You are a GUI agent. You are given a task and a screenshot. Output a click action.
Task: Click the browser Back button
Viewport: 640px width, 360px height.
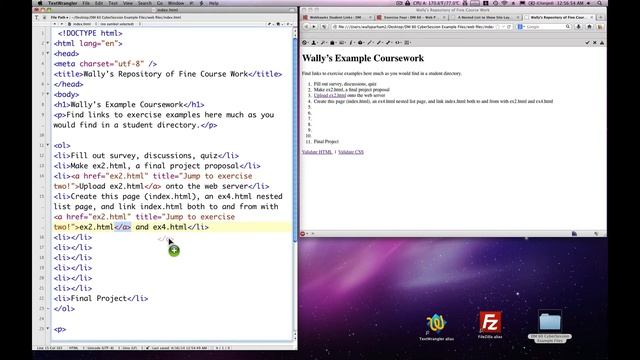pyautogui.click(x=306, y=27)
